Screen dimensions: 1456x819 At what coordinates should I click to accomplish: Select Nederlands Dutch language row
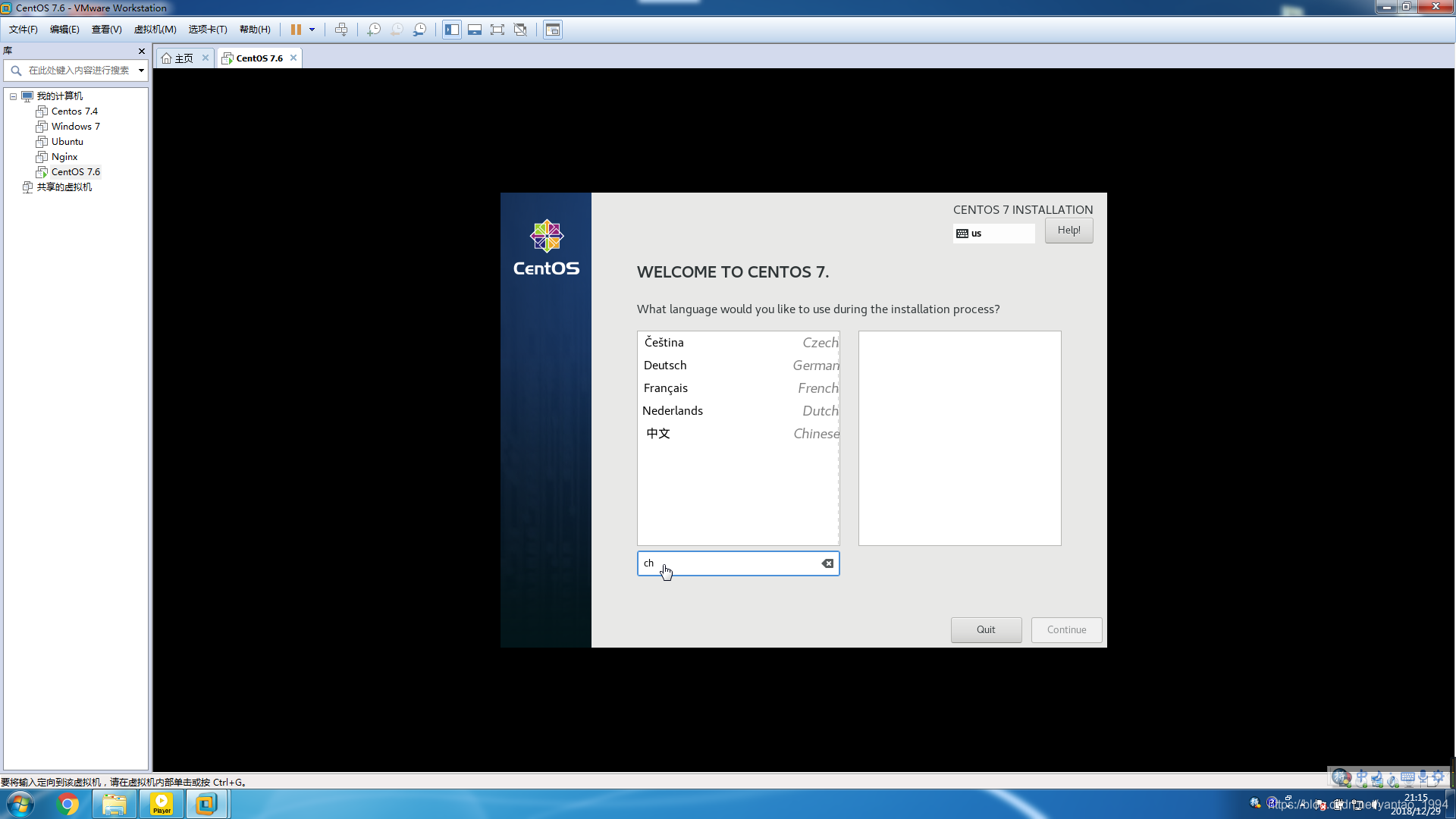738,411
